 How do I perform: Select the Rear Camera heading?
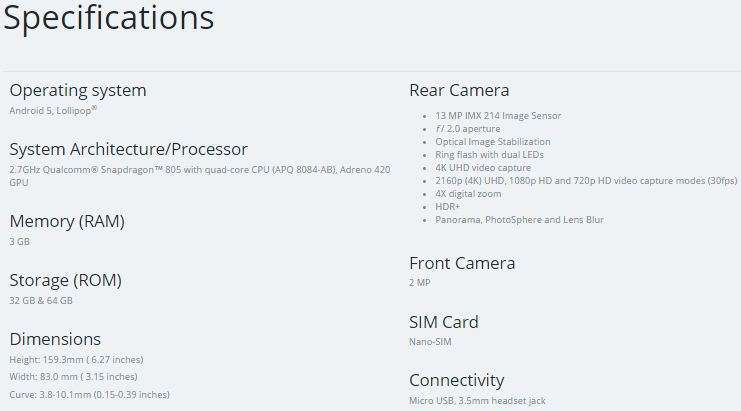tap(459, 90)
